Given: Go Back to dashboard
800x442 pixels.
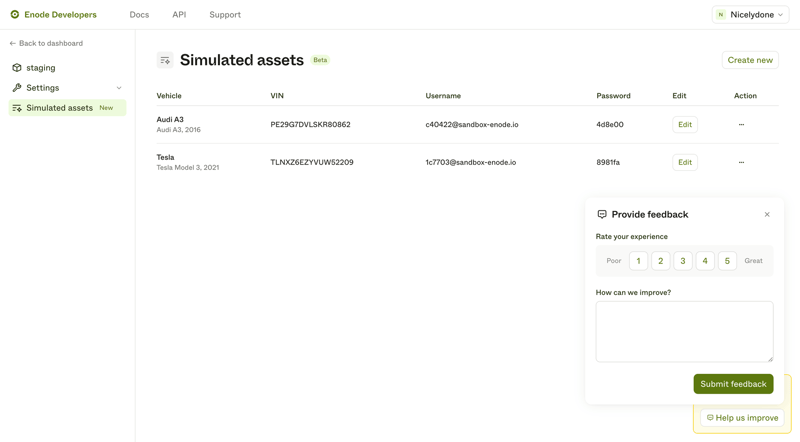Looking at the screenshot, I should (46, 43).
